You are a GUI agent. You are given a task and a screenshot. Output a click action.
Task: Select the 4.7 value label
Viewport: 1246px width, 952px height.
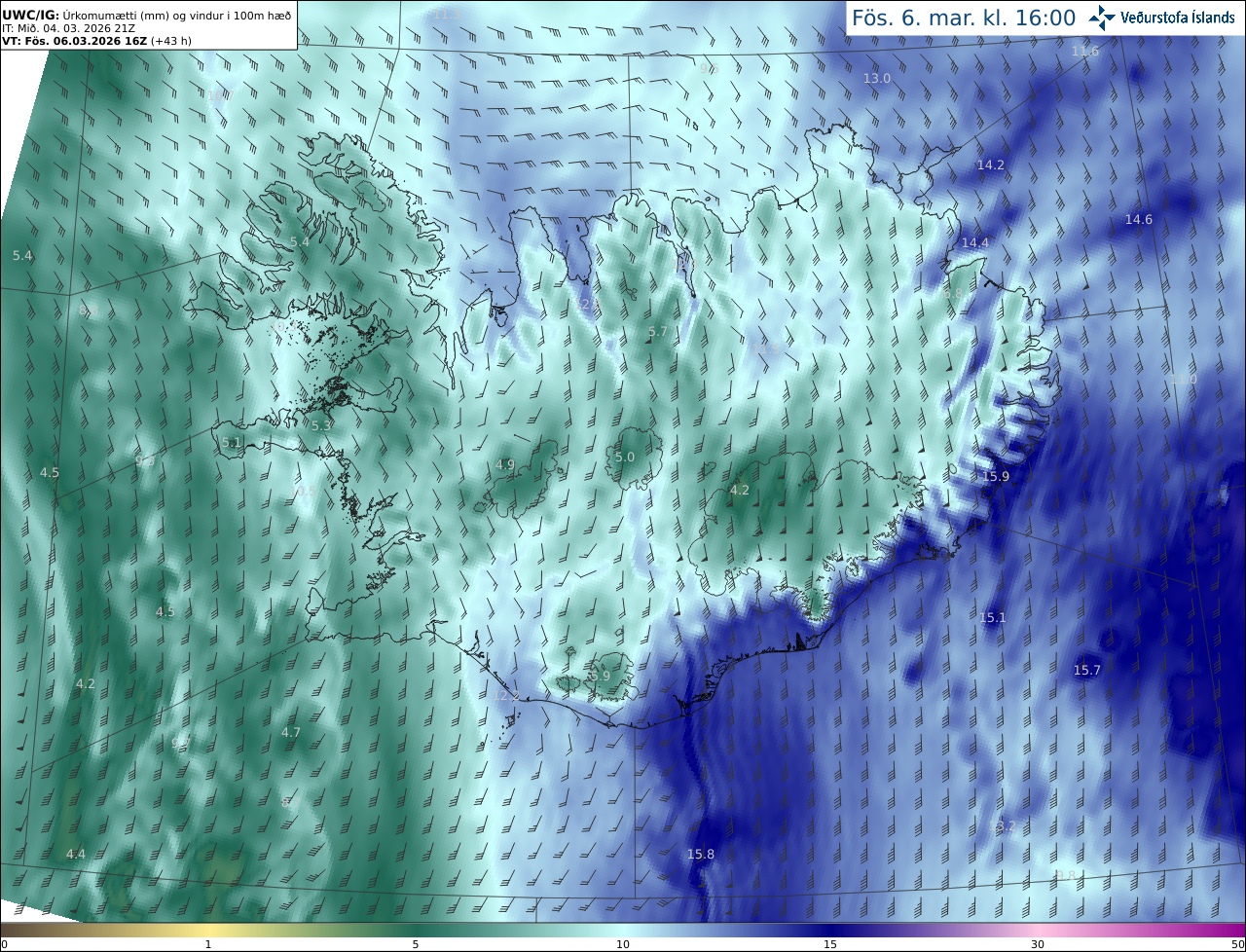pyautogui.click(x=290, y=732)
